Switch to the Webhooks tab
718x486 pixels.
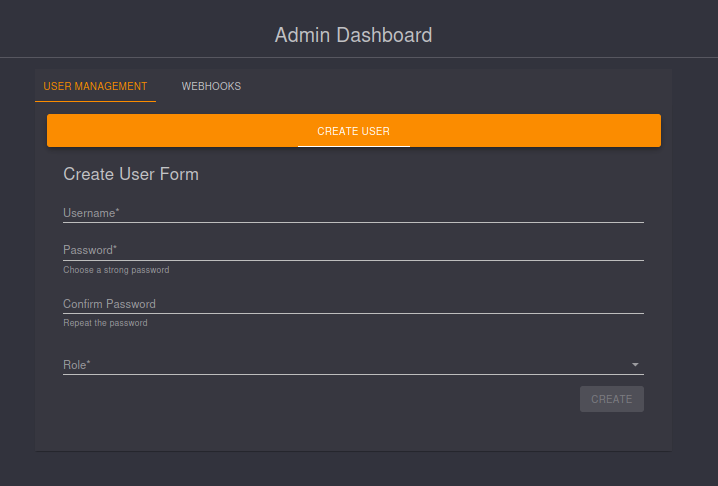click(211, 87)
